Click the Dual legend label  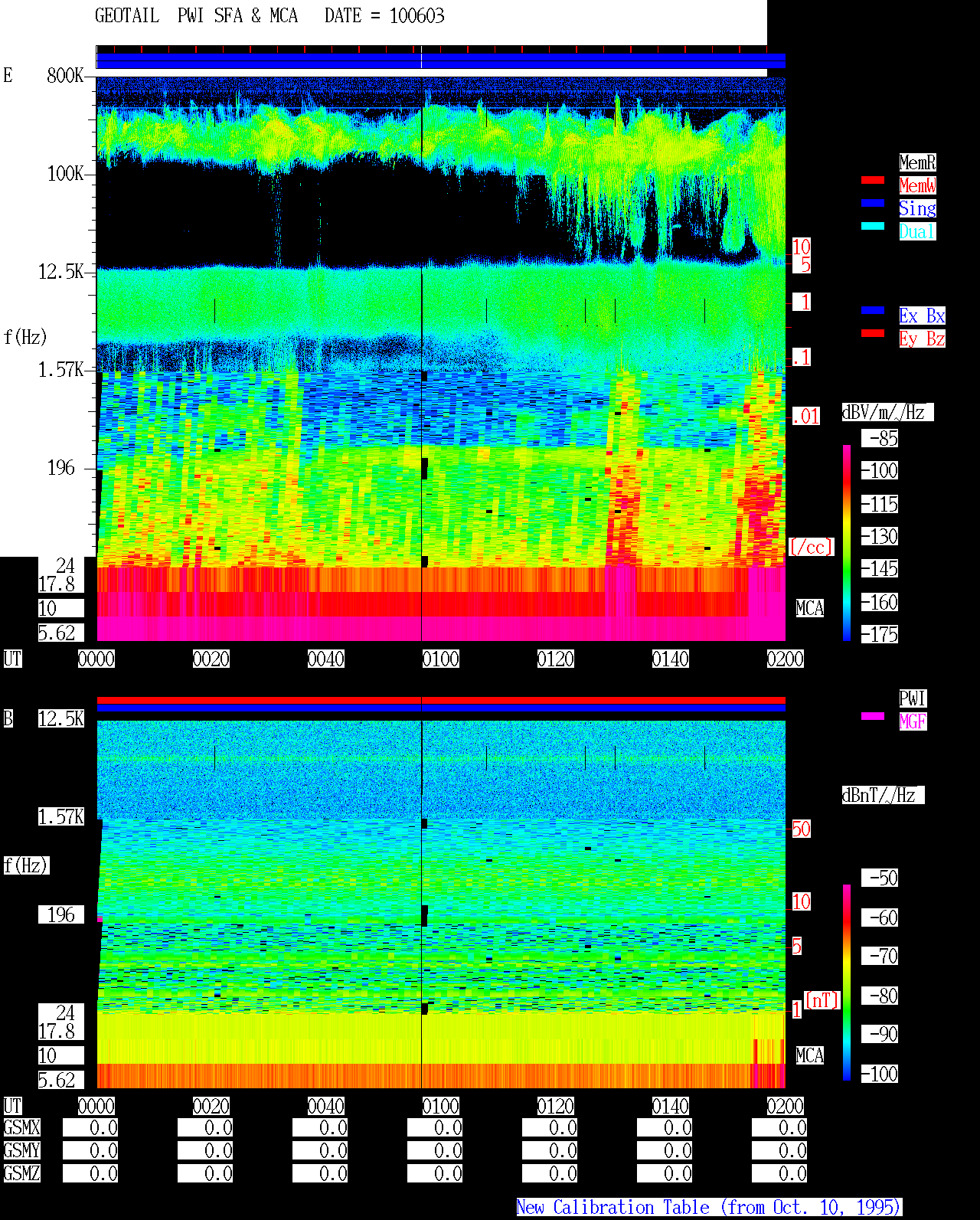(x=917, y=231)
